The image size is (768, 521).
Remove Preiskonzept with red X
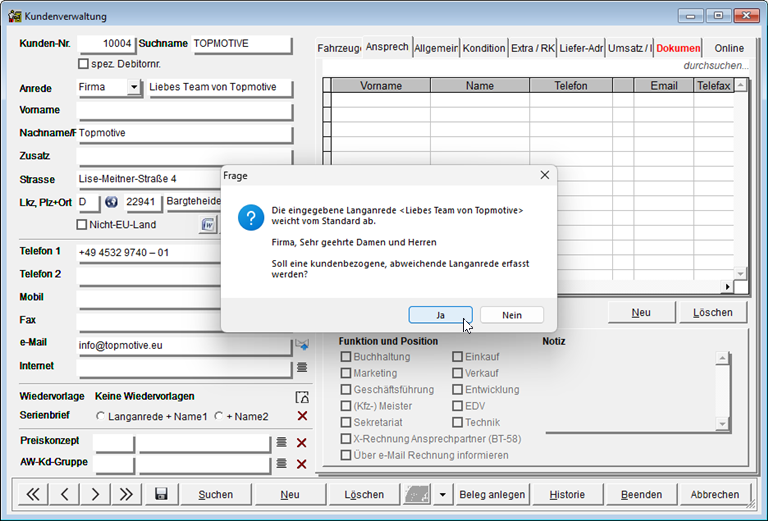(x=302, y=443)
